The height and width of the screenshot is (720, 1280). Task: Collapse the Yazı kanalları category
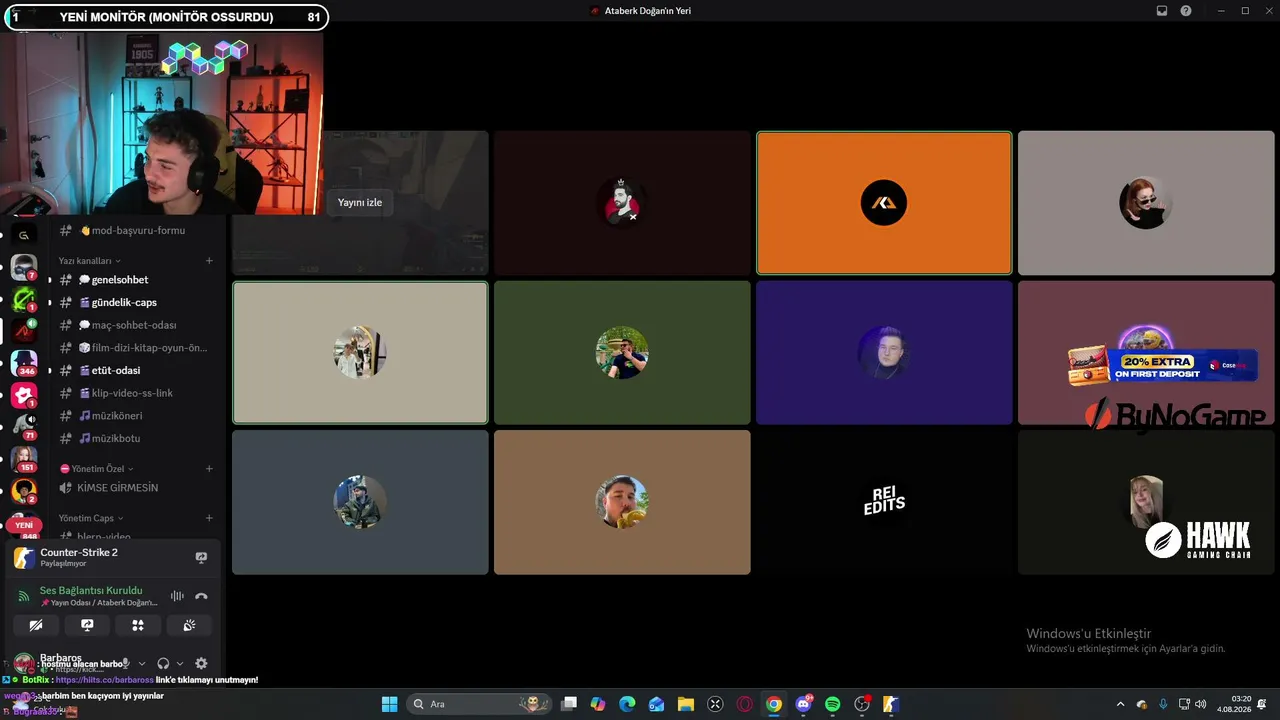[x=89, y=261]
